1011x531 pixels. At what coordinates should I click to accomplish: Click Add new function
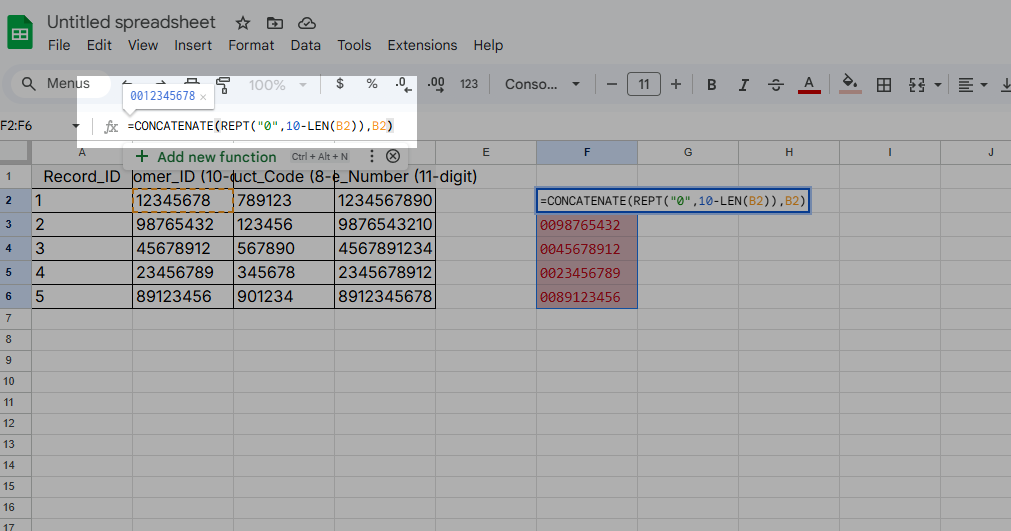pos(216,156)
